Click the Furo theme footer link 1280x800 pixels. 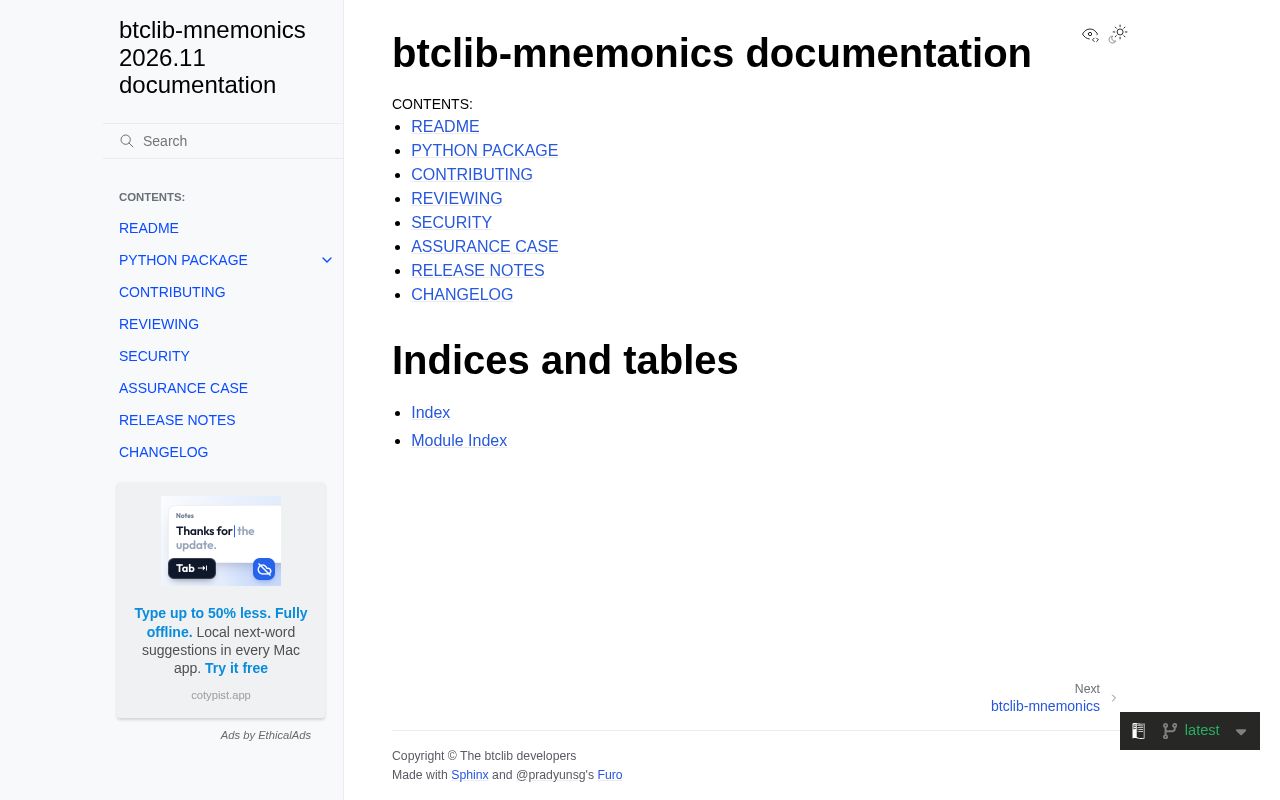coord(610,775)
